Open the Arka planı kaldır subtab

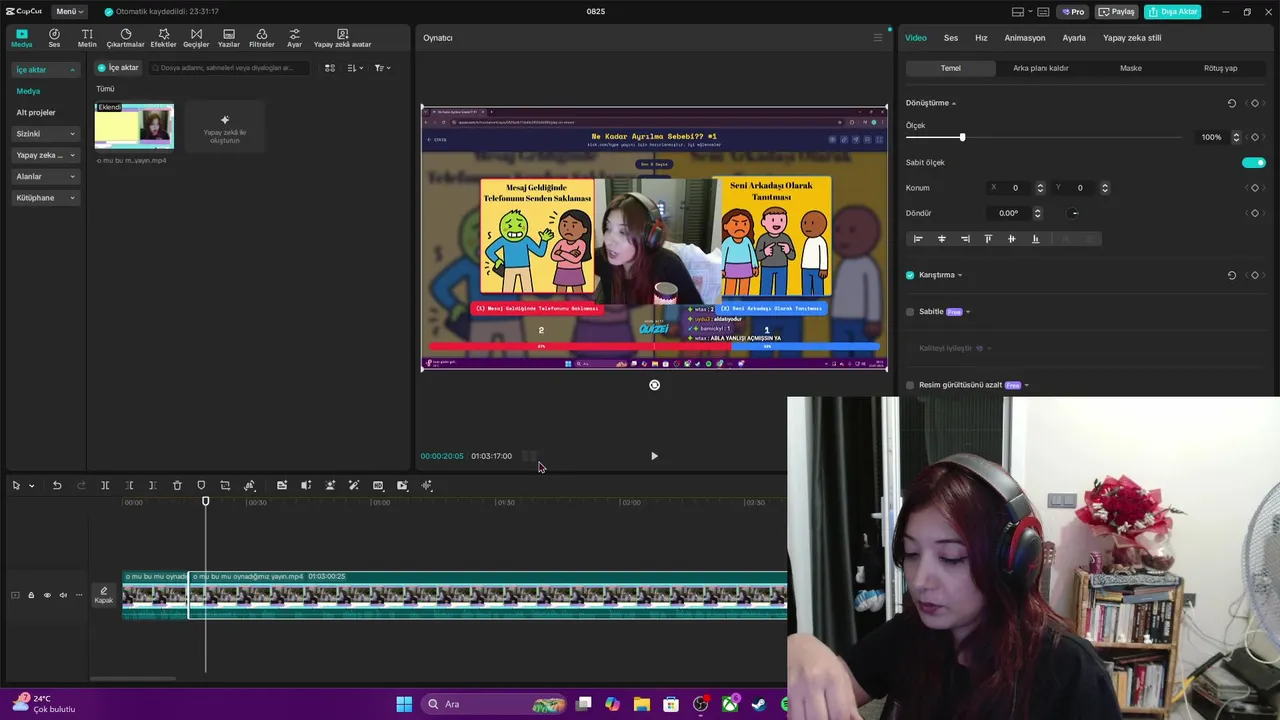click(1041, 68)
